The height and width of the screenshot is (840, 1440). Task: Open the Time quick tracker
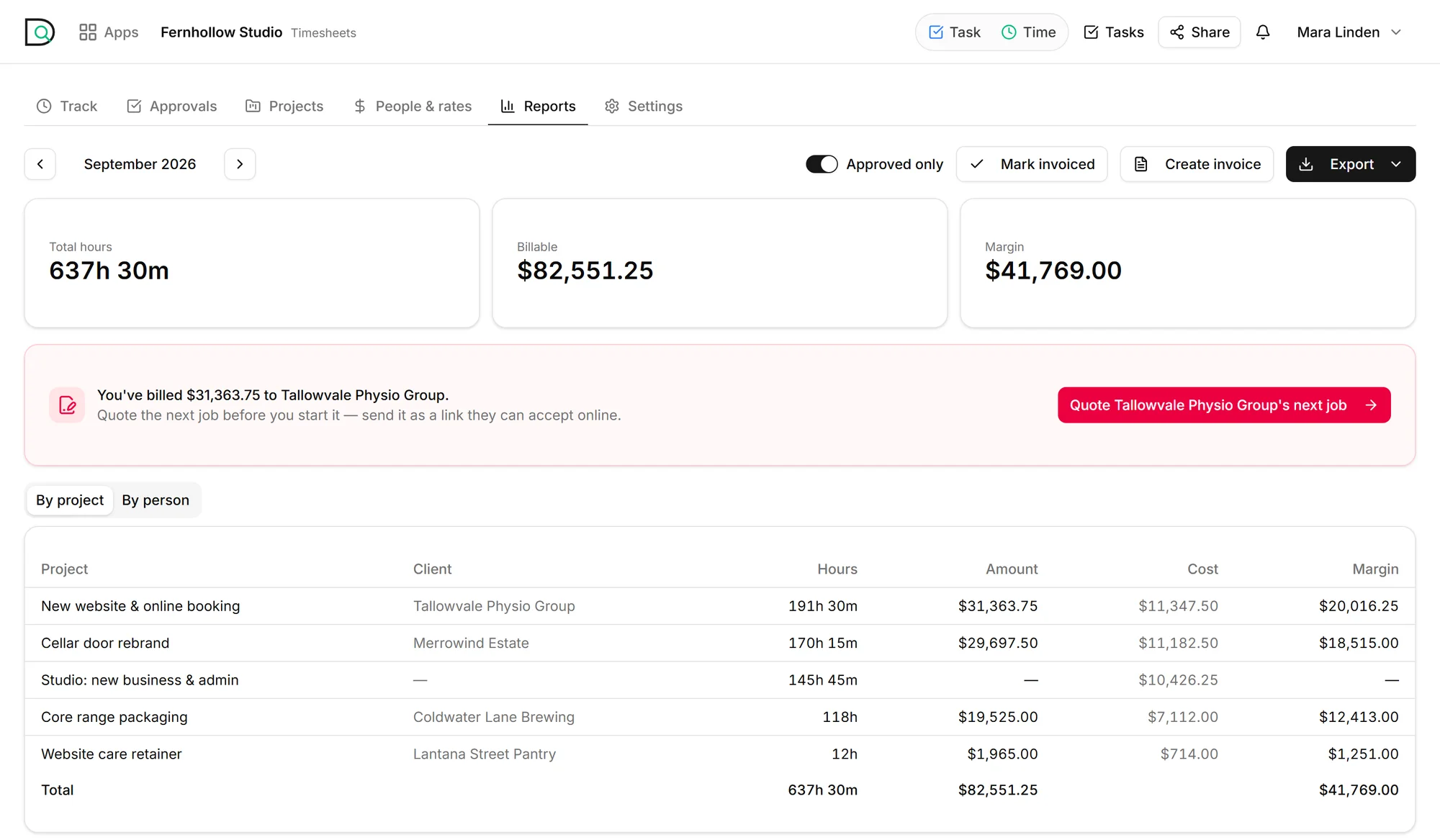(1029, 32)
